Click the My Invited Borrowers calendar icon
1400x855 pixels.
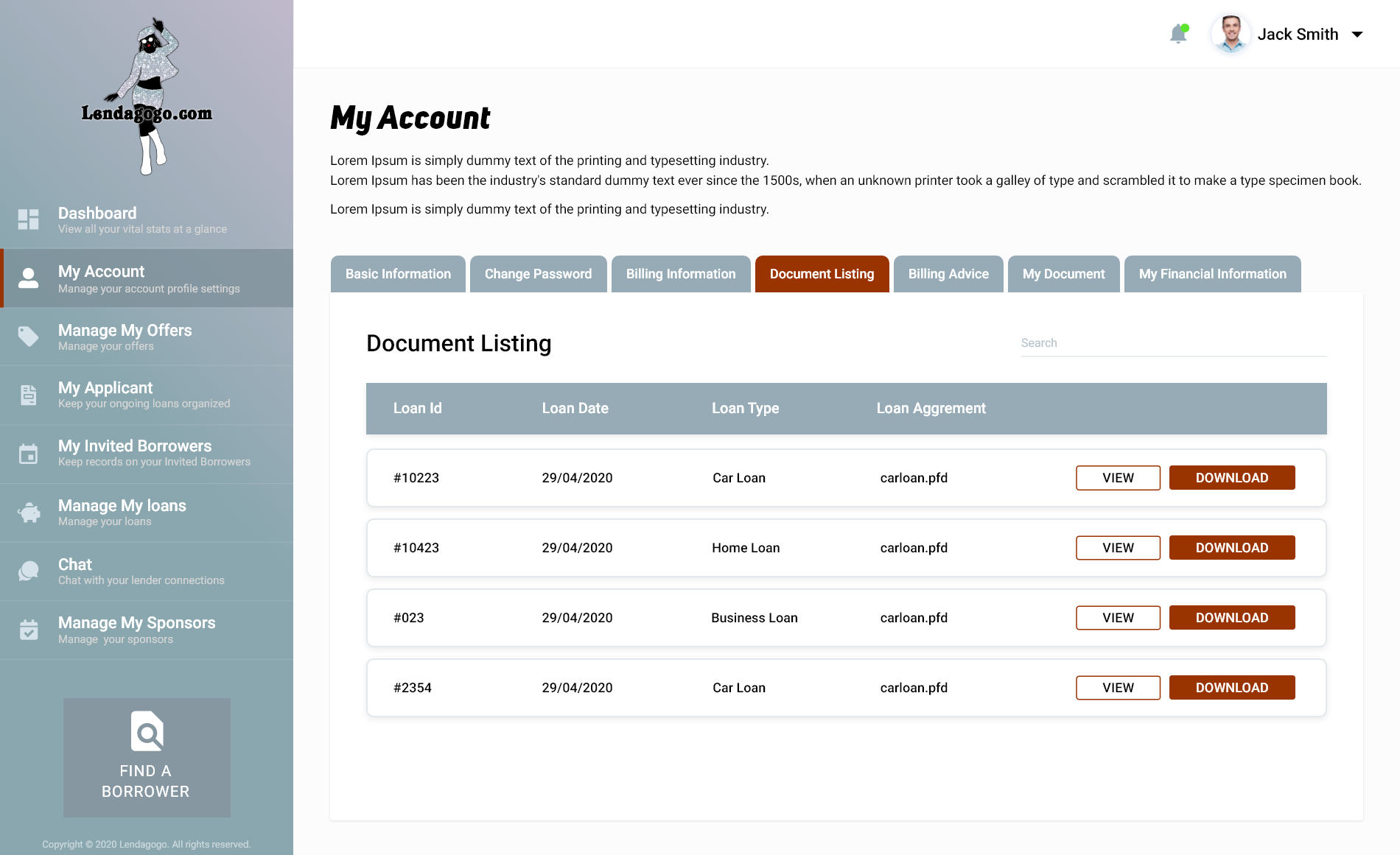pos(29,454)
